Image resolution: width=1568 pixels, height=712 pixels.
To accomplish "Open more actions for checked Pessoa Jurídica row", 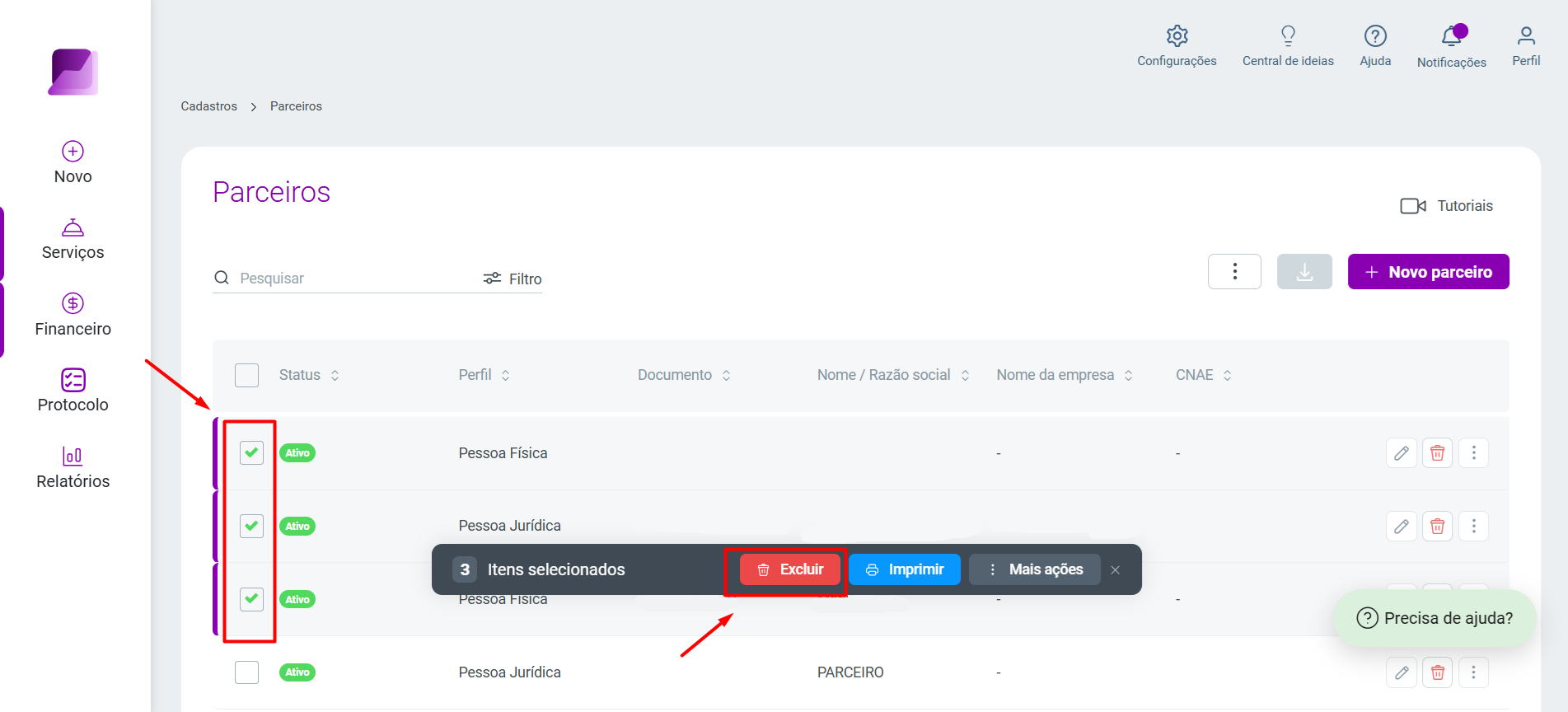I will [1474, 526].
